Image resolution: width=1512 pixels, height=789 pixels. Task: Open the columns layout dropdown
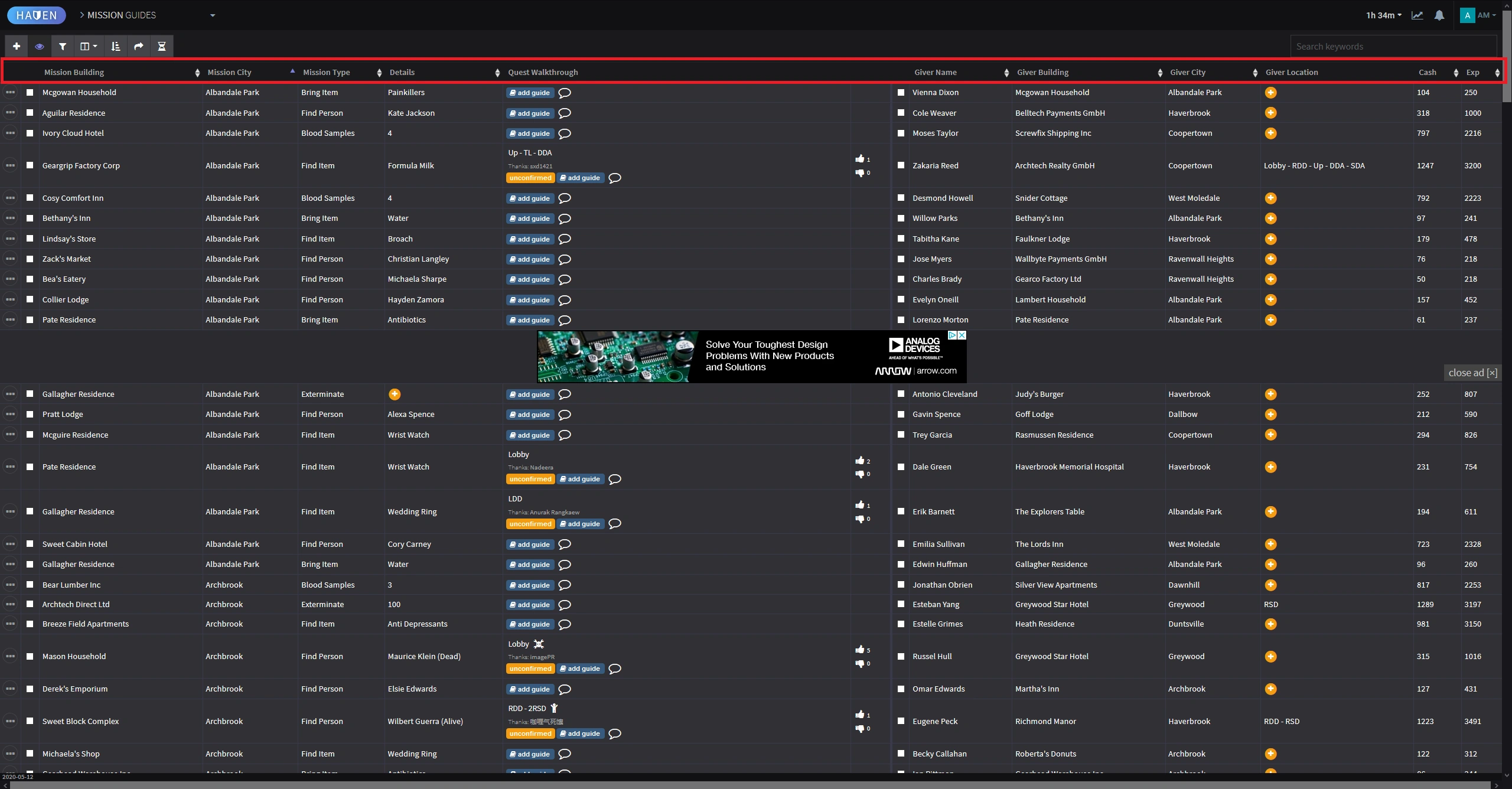click(x=89, y=46)
